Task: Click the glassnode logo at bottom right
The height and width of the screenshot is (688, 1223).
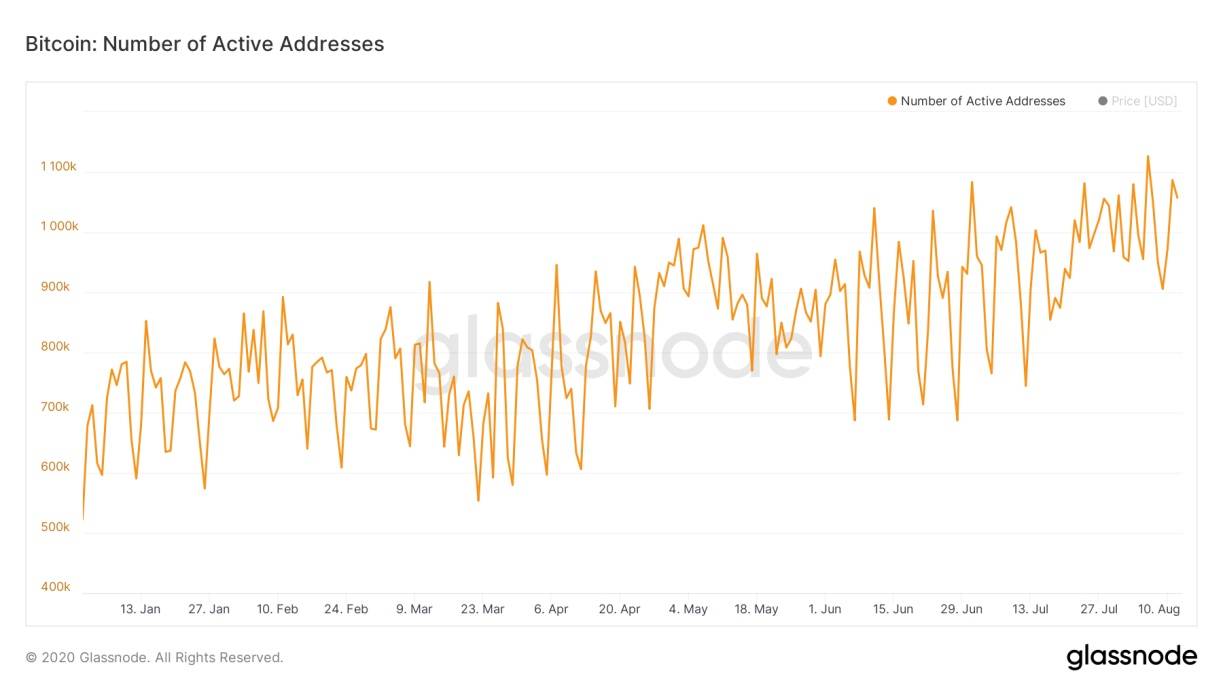Action: pos(1131,657)
